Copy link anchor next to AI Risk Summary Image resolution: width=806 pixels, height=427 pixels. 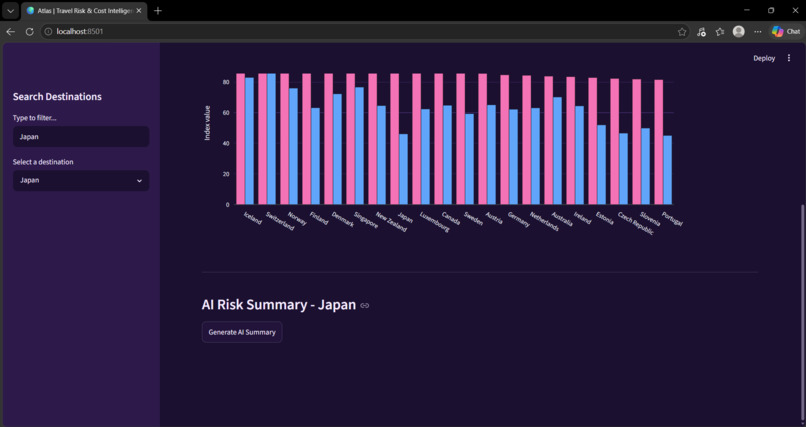coord(364,305)
